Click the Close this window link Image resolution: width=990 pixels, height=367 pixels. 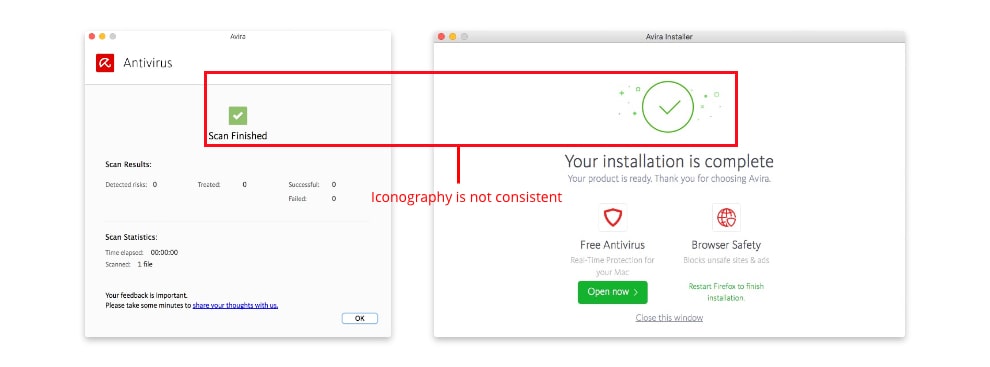669,318
